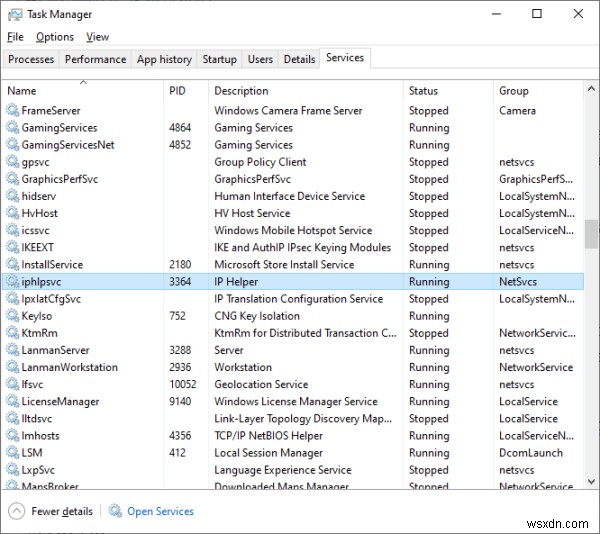Sort by the Group column header
Viewport: 600px width, 534px height.
tap(538, 91)
